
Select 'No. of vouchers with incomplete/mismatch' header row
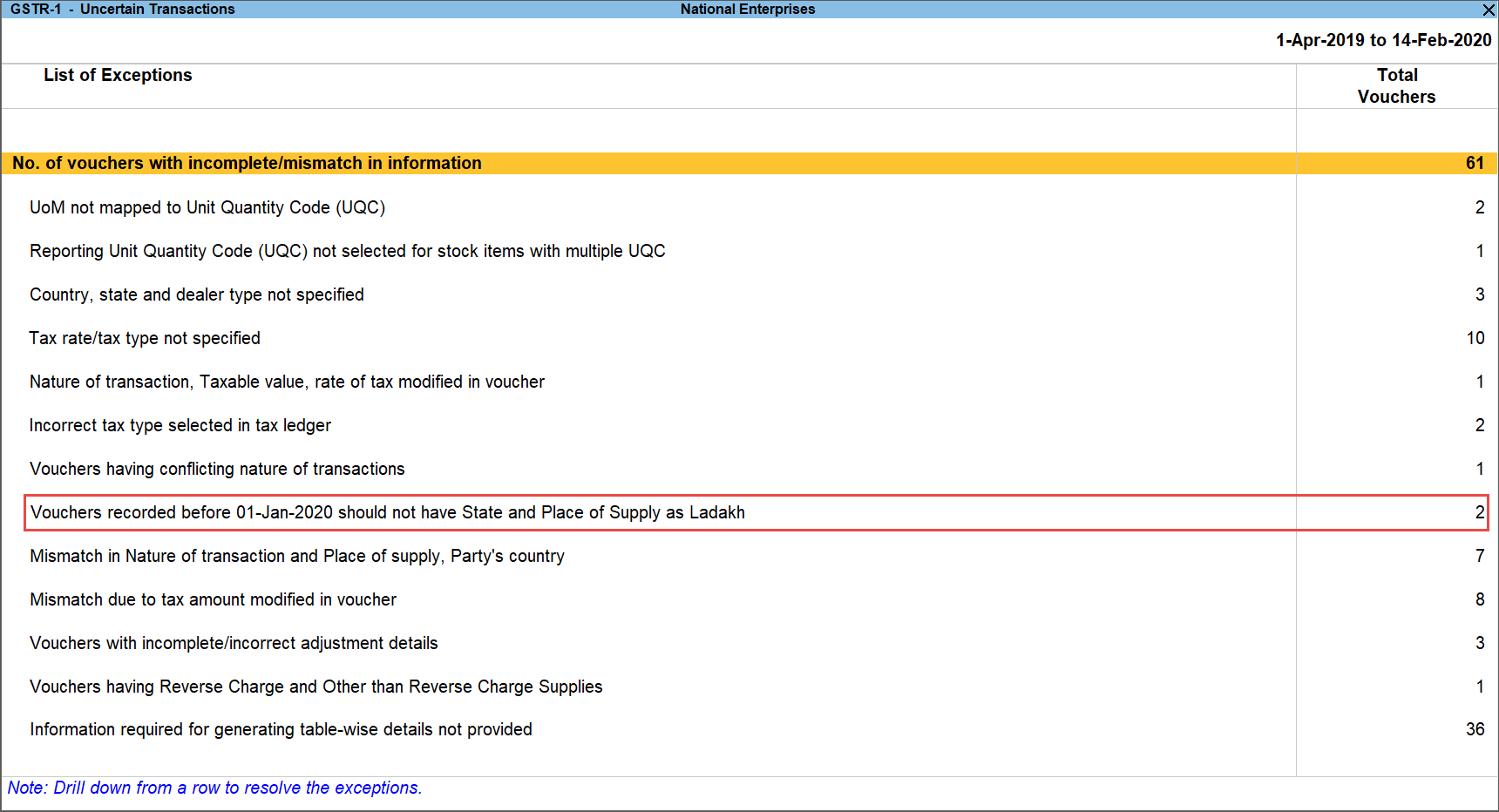tap(749, 163)
